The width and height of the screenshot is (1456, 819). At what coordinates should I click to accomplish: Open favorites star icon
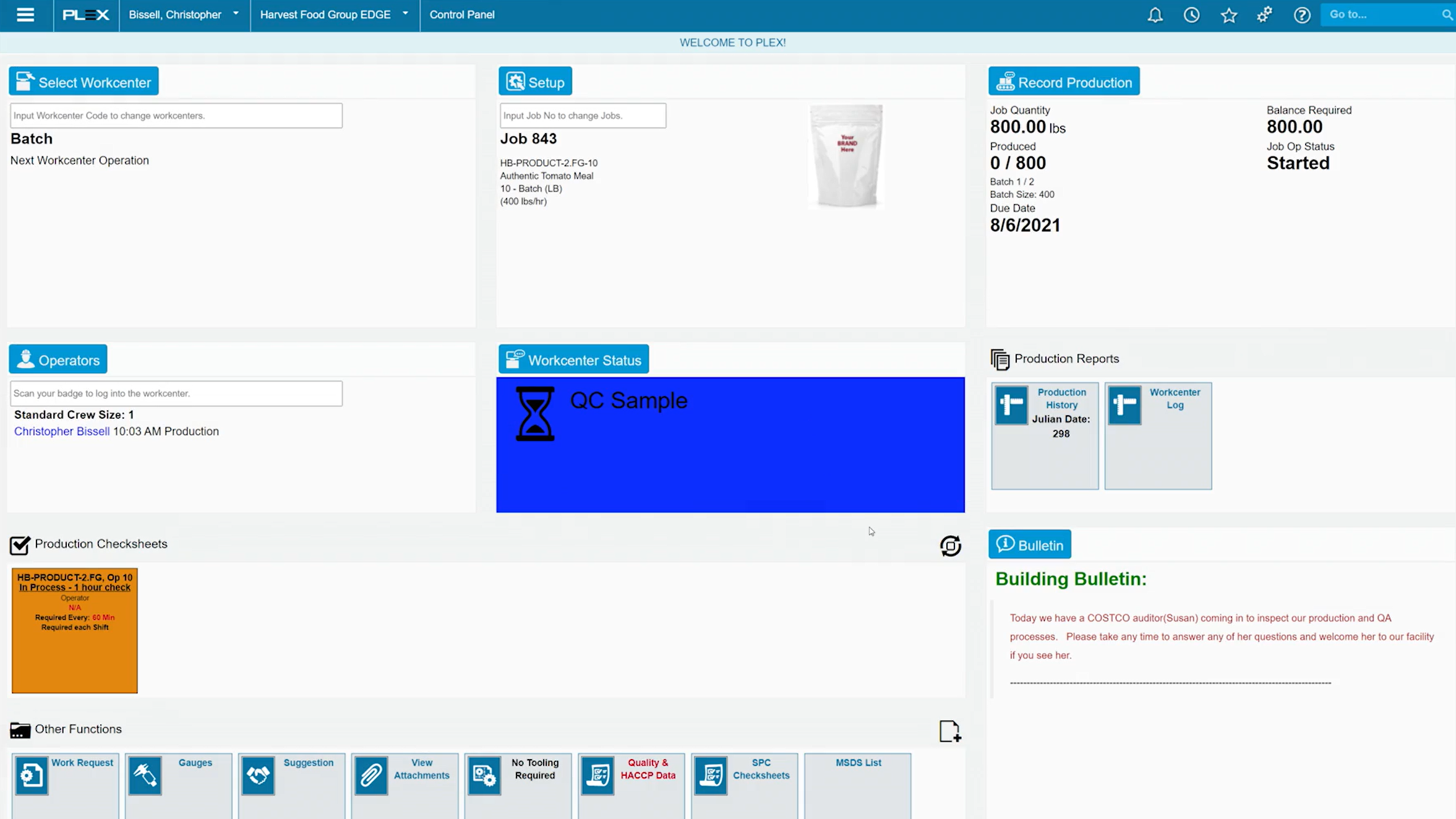coord(1228,15)
